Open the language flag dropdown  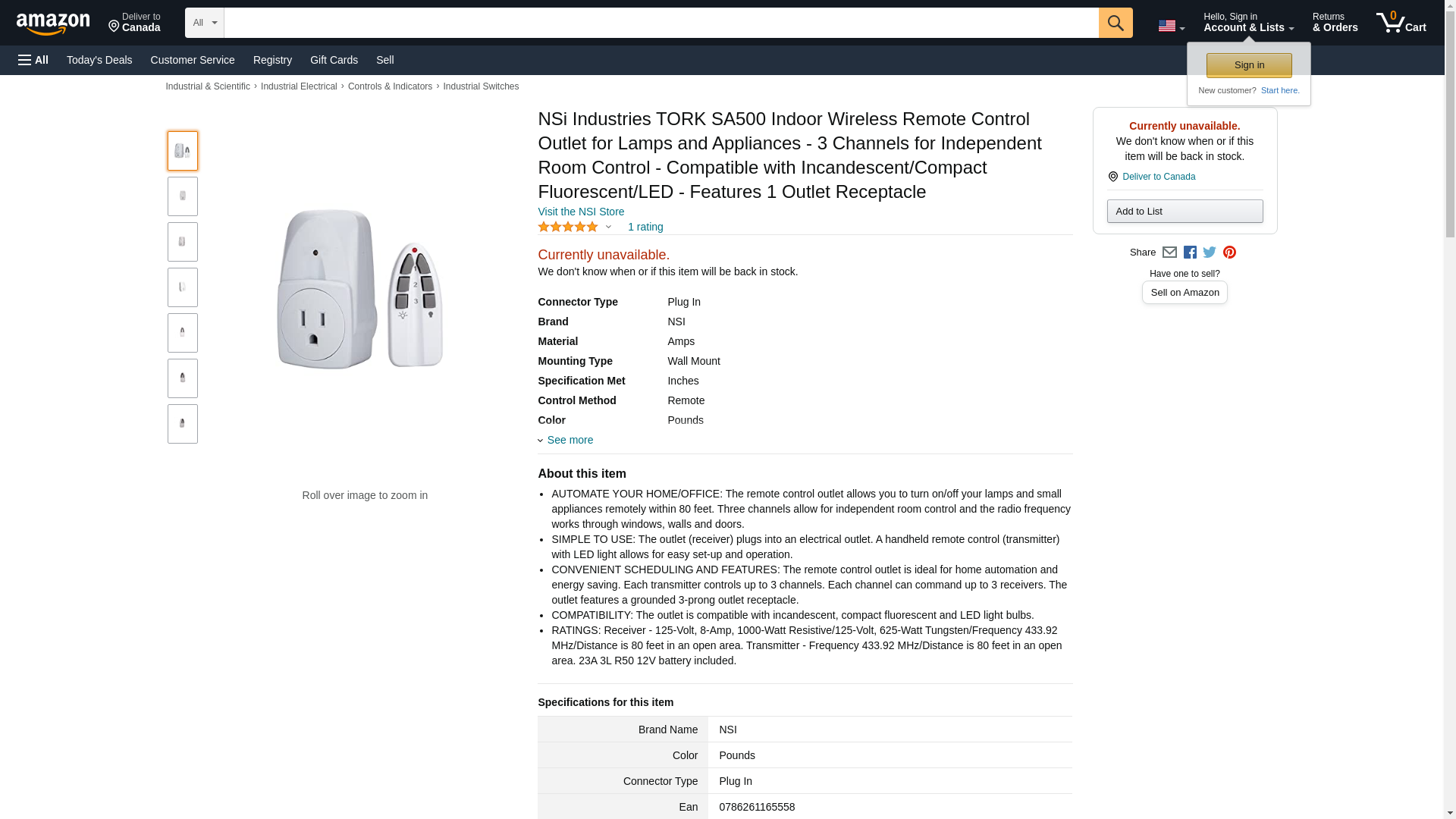[1171, 26]
